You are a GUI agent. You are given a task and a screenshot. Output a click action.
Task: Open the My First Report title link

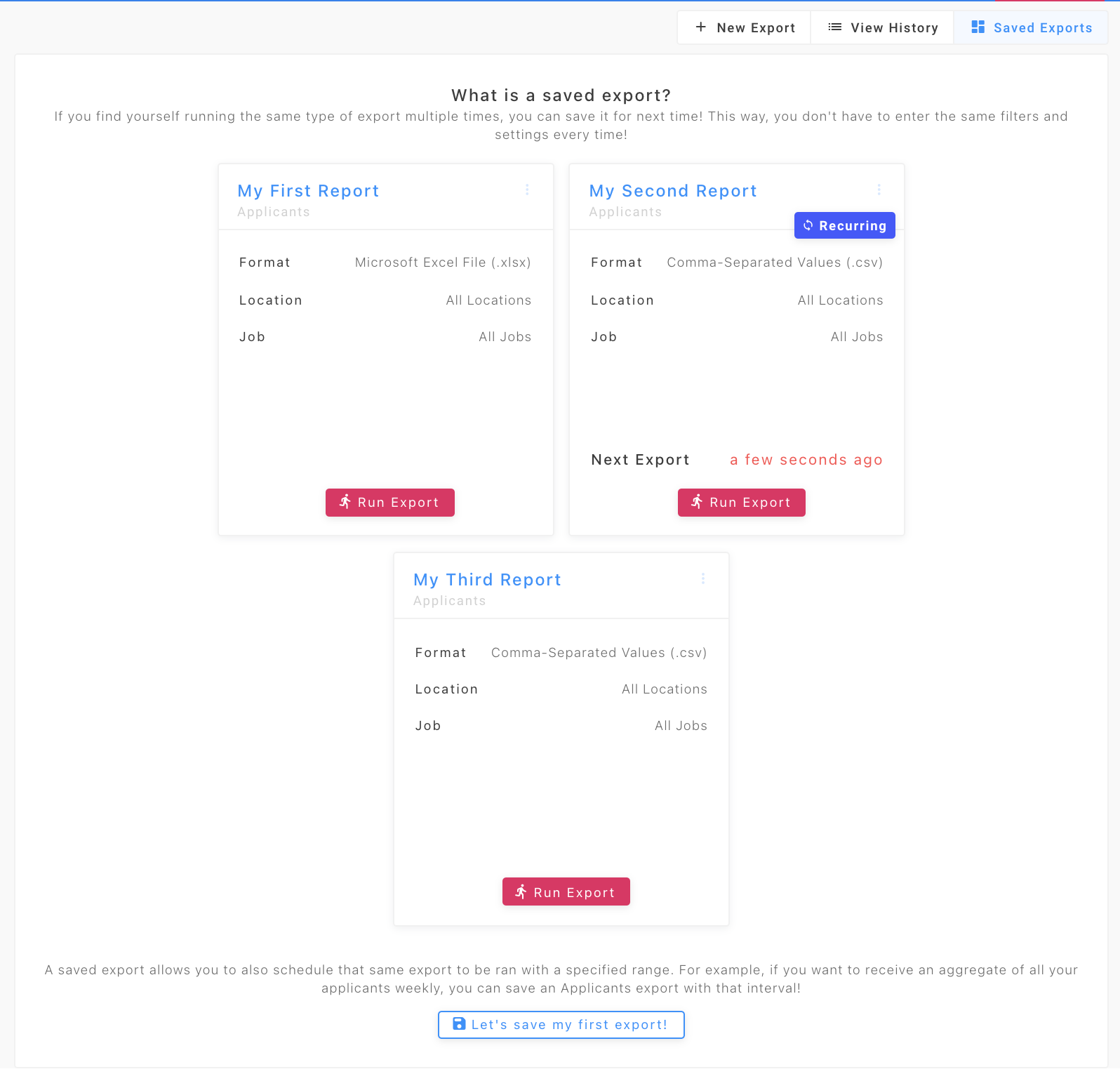tap(308, 191)
